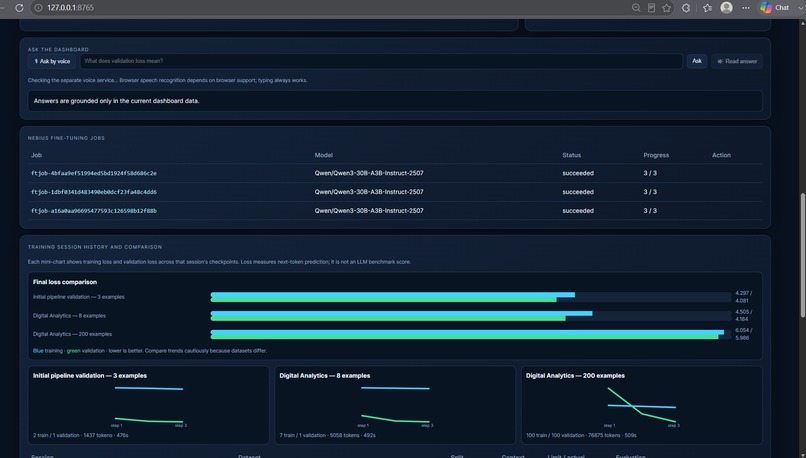This screenshot has height=458, width=806.
Task: Click 3 / 3 progress in ftjob-4bfaa9ef row
Action: [650, 173]
